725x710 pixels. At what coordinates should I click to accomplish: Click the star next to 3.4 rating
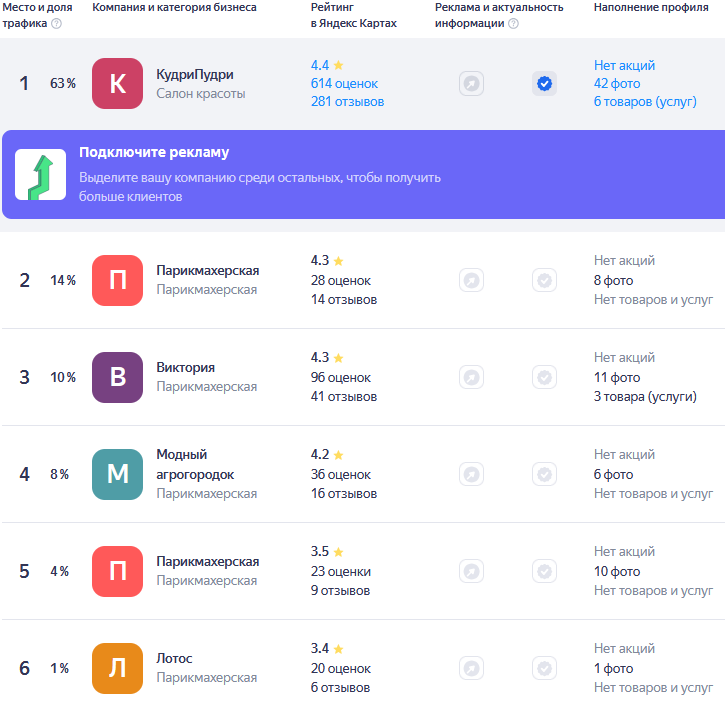coord(338,649)
